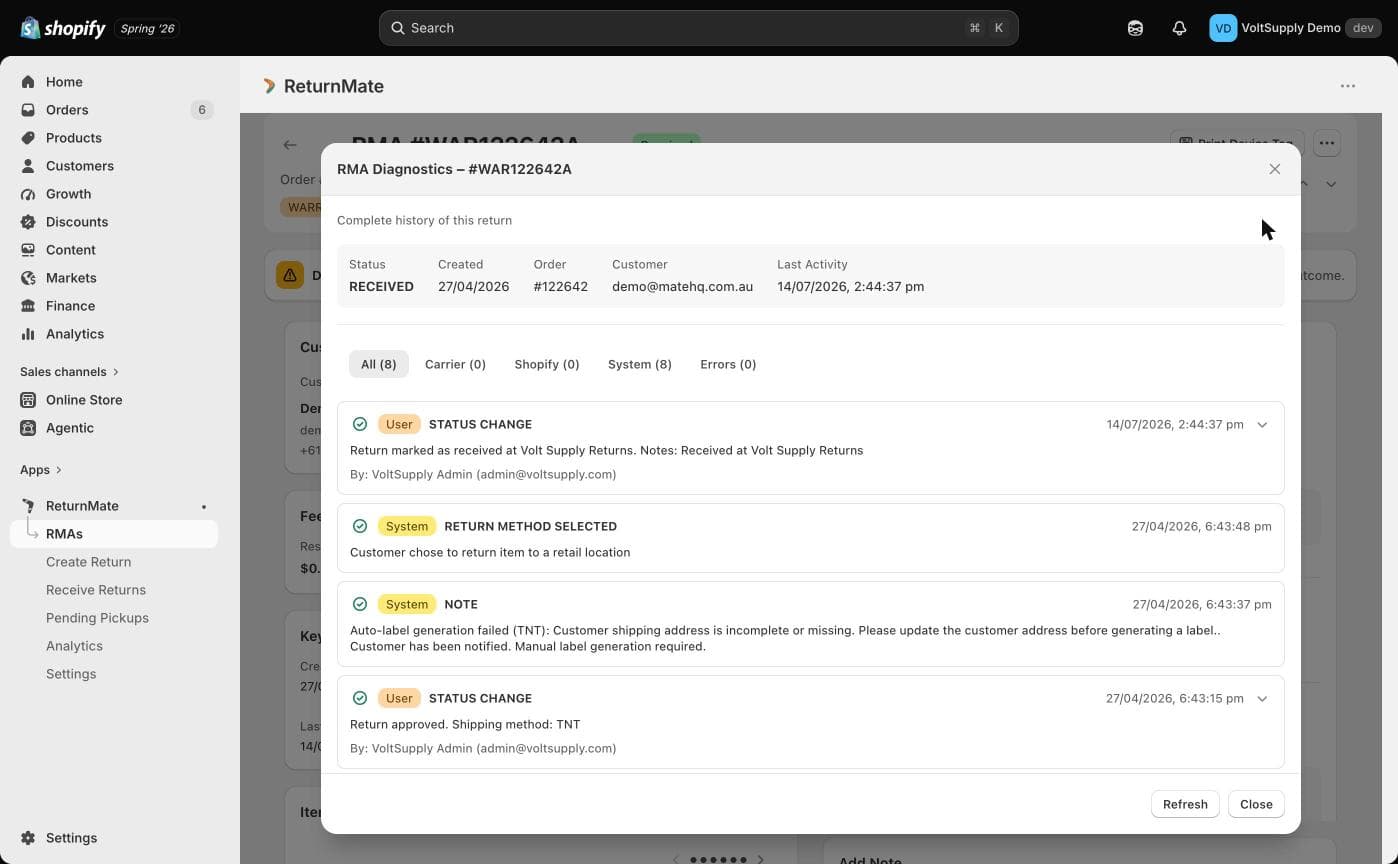Click the Home icon in sidebar

pyautogui.click(x=28, y=82)
